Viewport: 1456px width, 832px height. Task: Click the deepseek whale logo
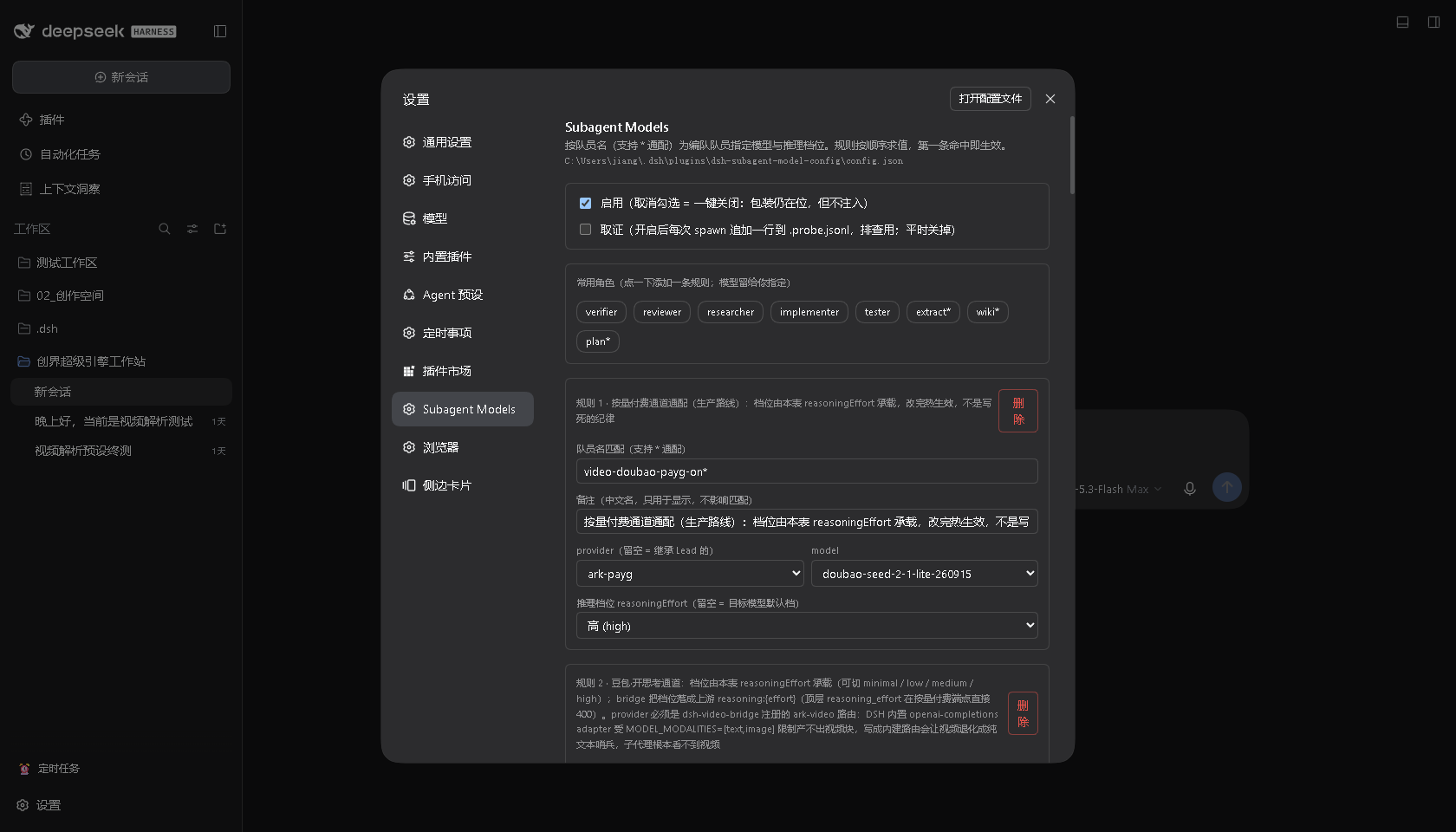24,31
